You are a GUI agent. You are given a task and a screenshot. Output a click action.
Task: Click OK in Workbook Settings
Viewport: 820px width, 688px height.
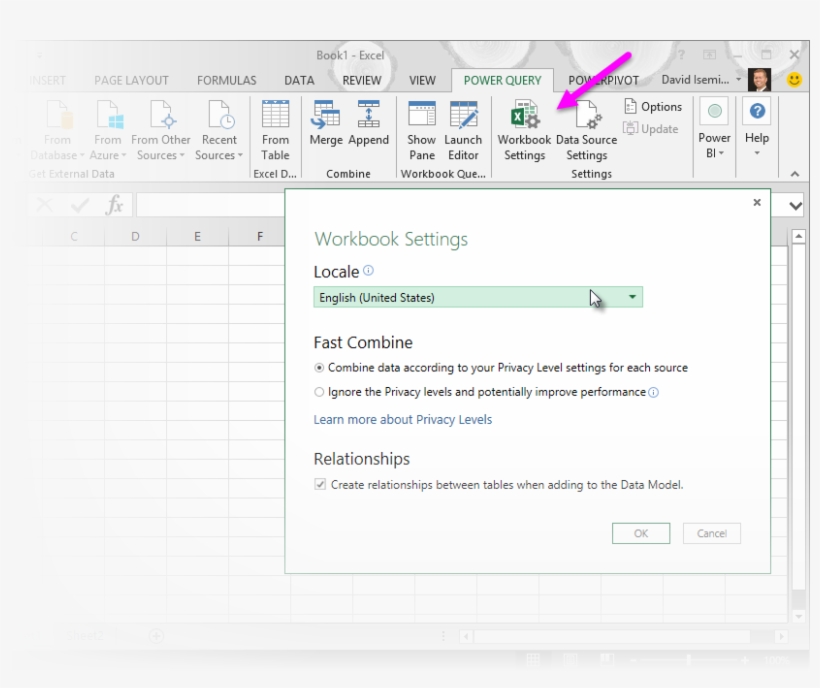tap(641, 533)
